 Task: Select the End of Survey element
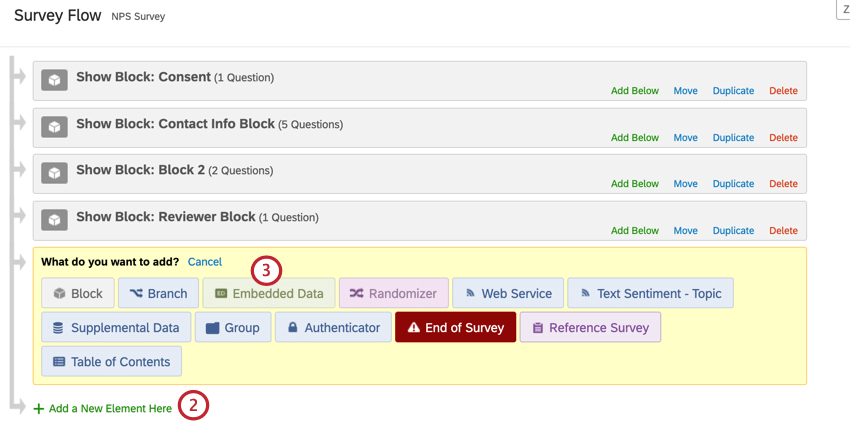point(455,327)
